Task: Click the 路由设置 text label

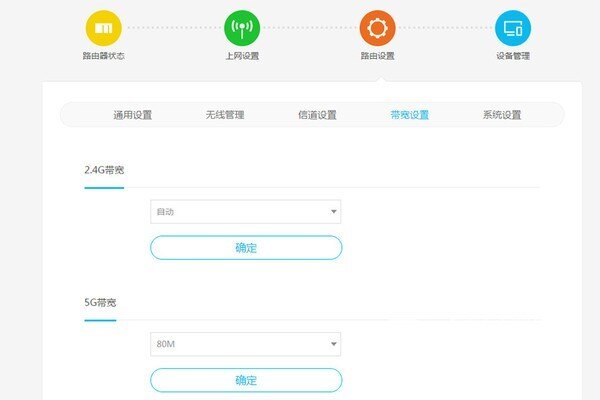Action: [x=377, y=56]
